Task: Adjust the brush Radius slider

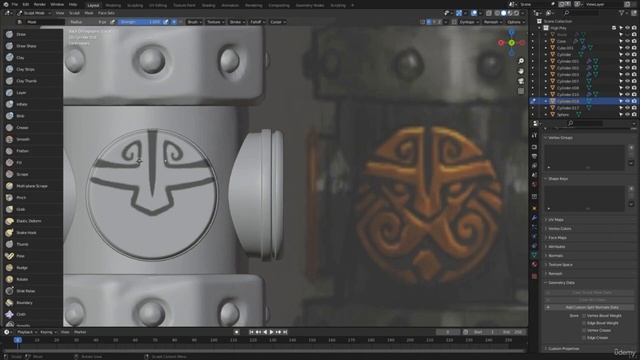Action: point(88,22)
